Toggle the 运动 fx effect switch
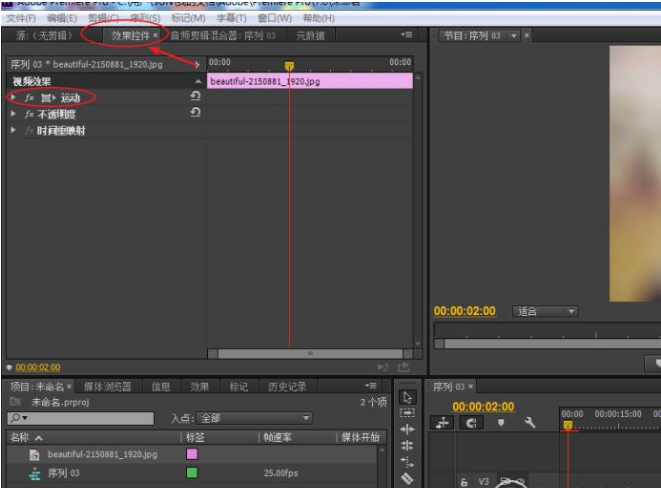 tap(30, 98)
